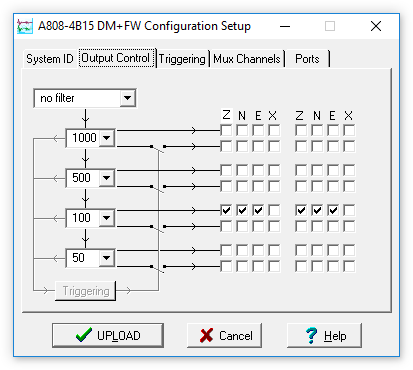Uncheck the first Z checkbox in 100 row
Viewport: 413px width, 370px height.
coord(226,210)
